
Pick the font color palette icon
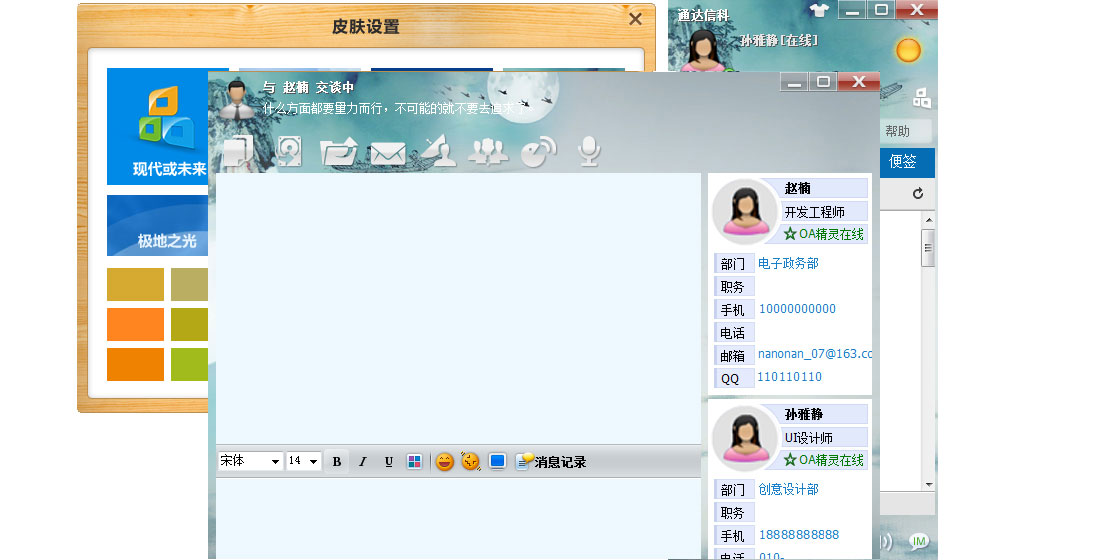(414, 461)
